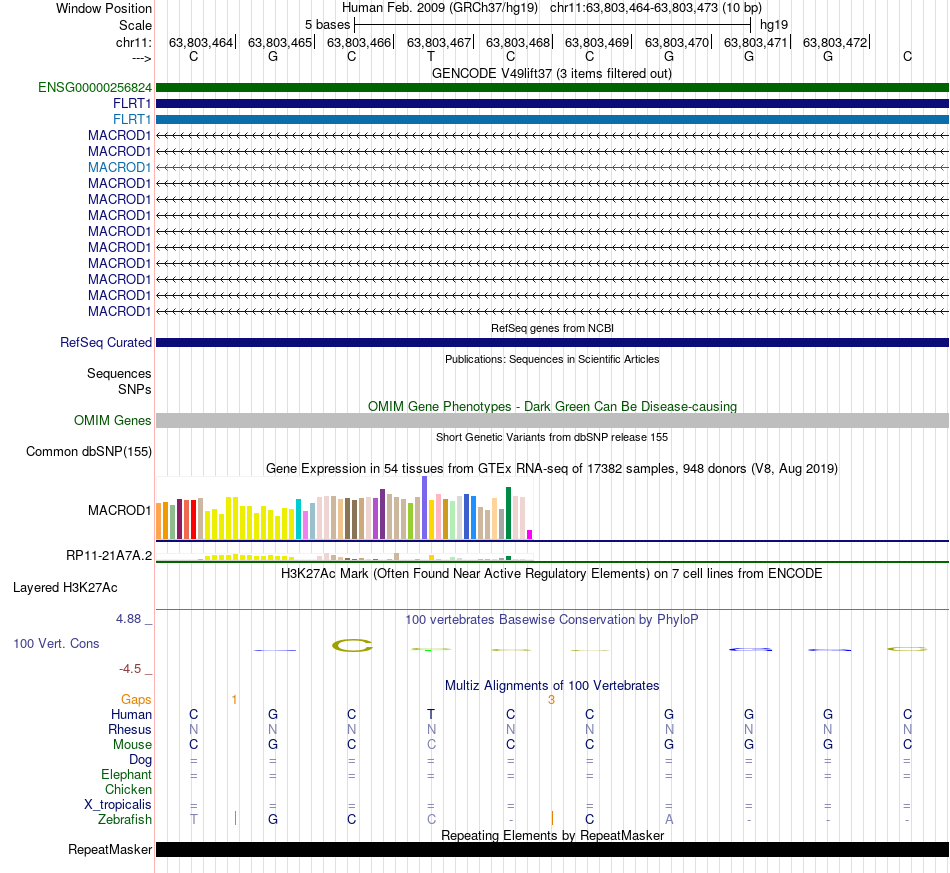Select the dark green ENSG00000256824 gene bar
950x873 pixels.
point(553,88)
